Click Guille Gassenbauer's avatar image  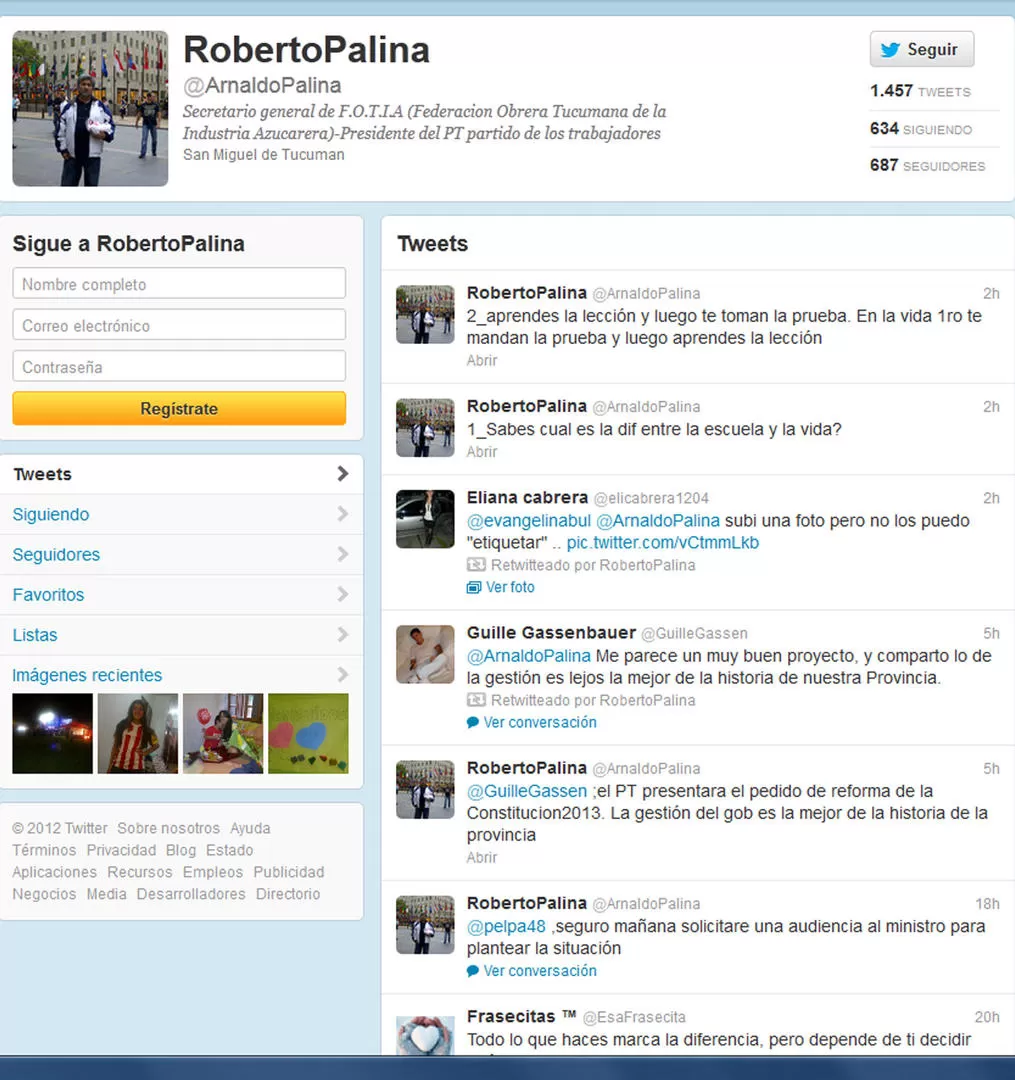[425, 654]
